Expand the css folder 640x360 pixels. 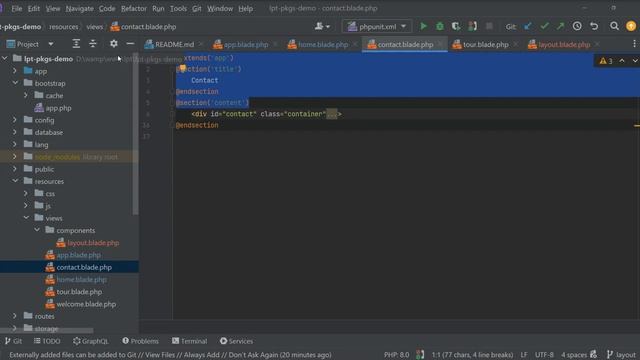pyautogui.click(x=26, y=193)
